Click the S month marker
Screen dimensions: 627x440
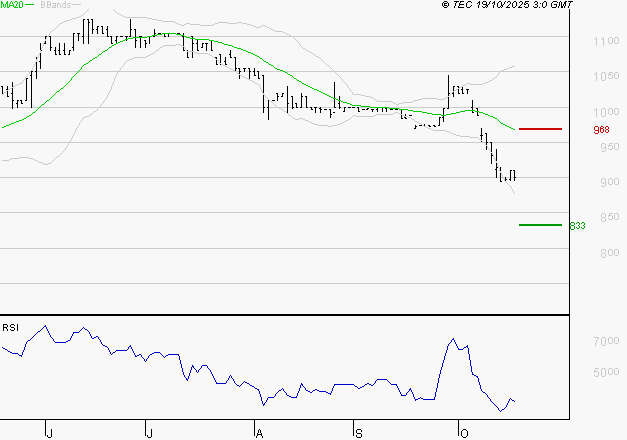359,434
